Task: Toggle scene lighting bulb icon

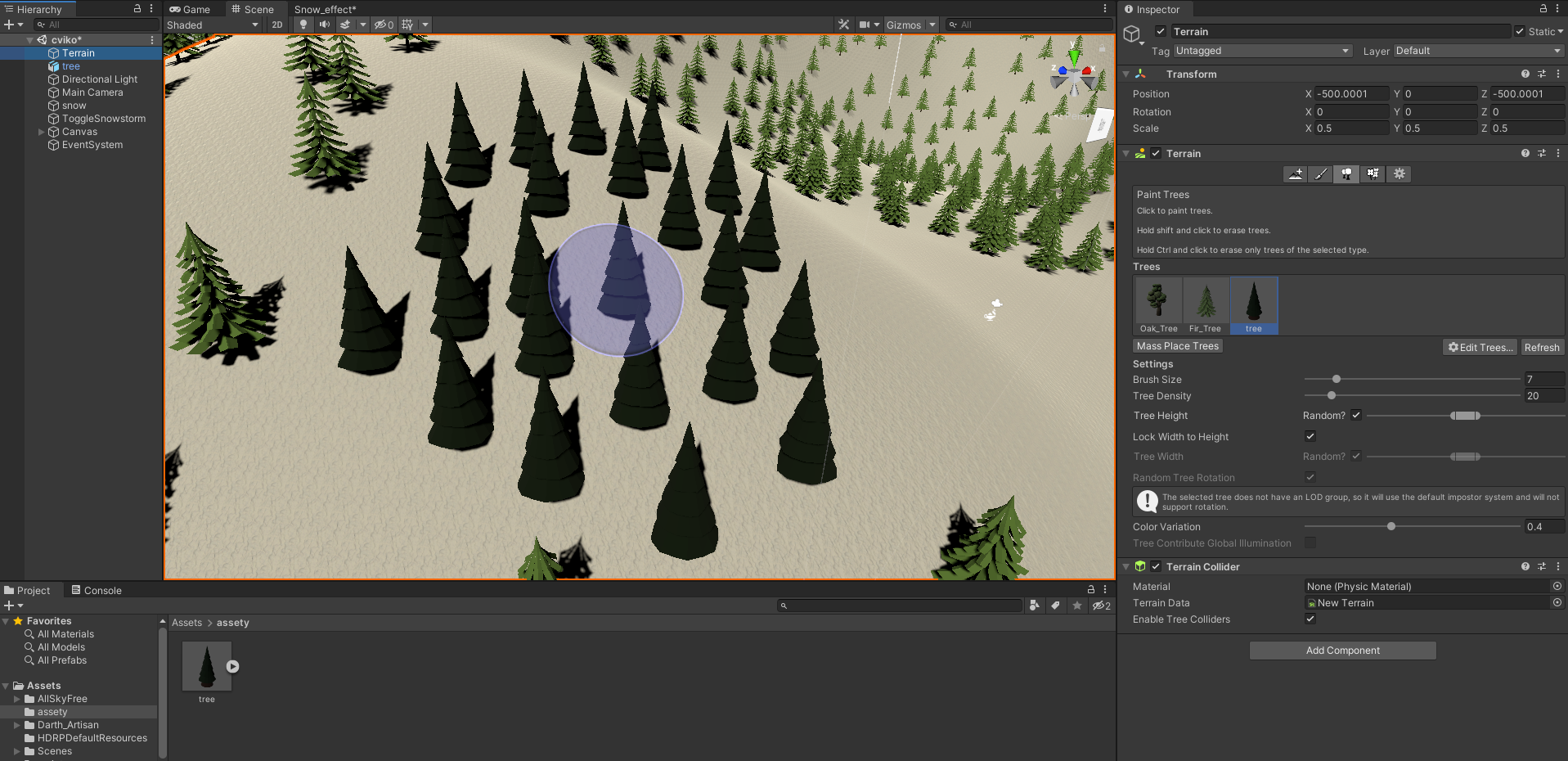Action: [303, 25]
